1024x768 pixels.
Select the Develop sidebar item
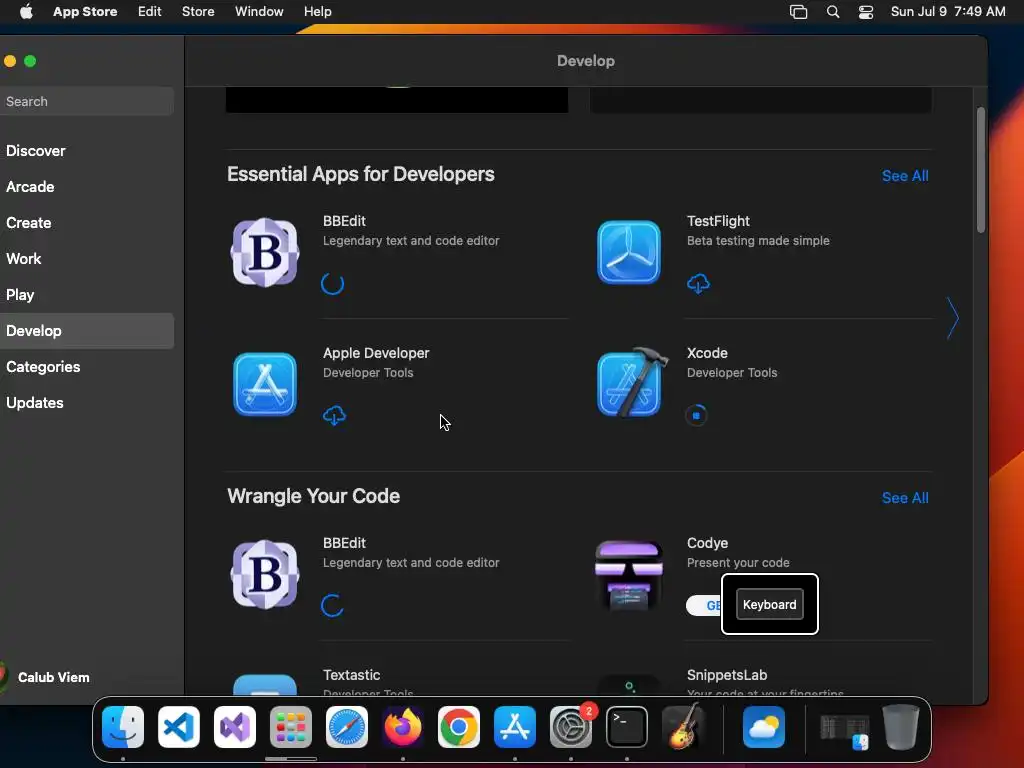[87, 330]
